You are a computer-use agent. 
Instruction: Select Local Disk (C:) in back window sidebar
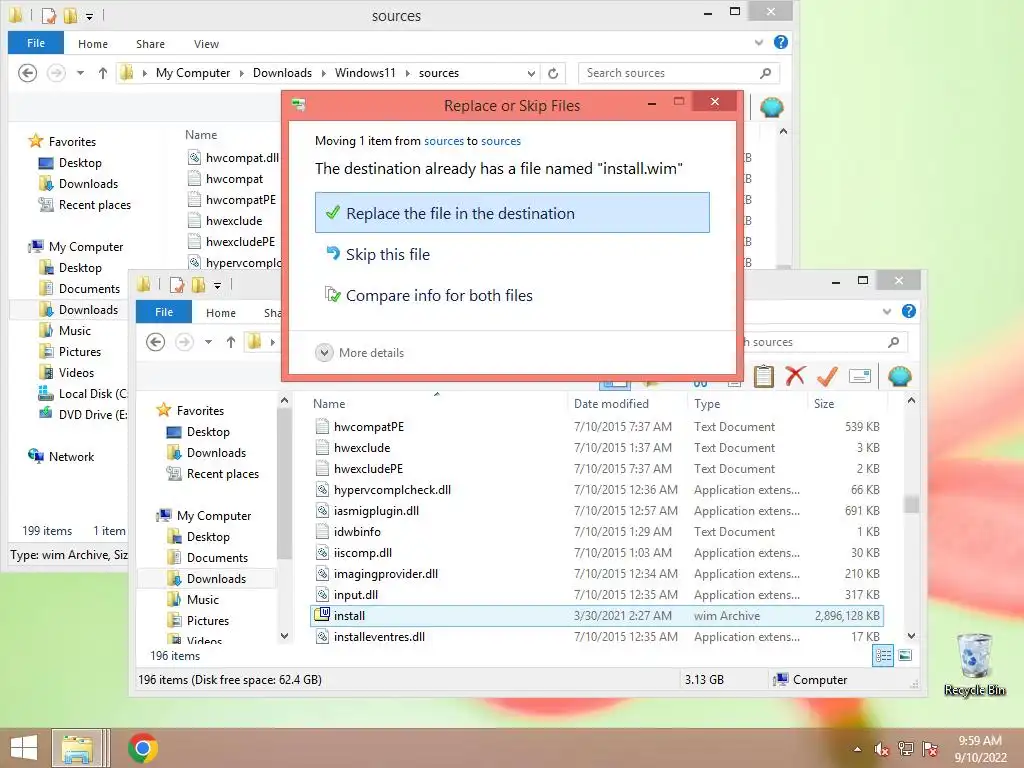coord(83,394)
